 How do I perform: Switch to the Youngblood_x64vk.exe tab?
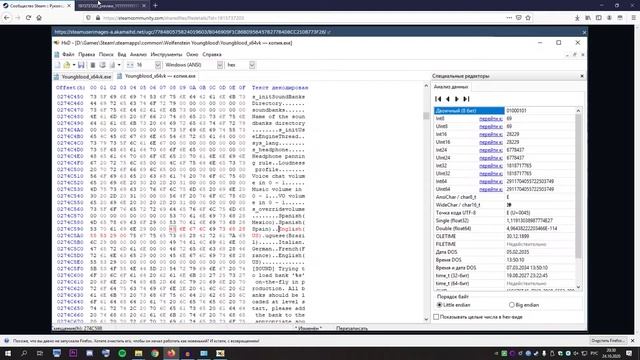click(83, 76)
